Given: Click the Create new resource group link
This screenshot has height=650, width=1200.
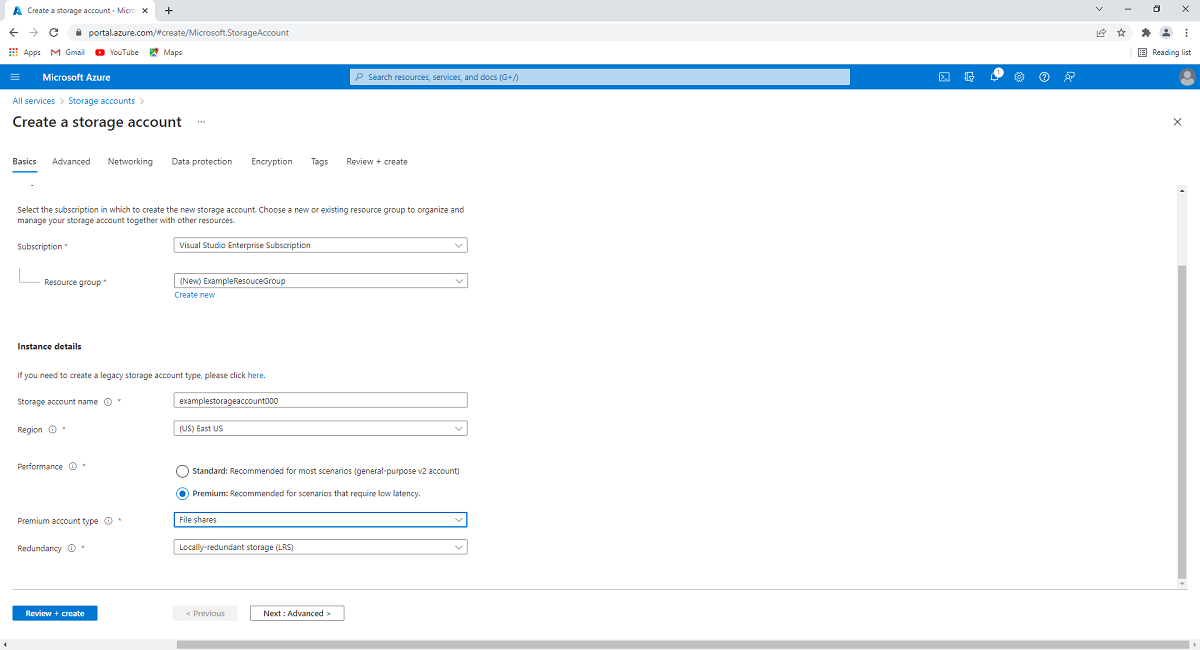Looking at the screenshot, I should click(x=194, y=295).
